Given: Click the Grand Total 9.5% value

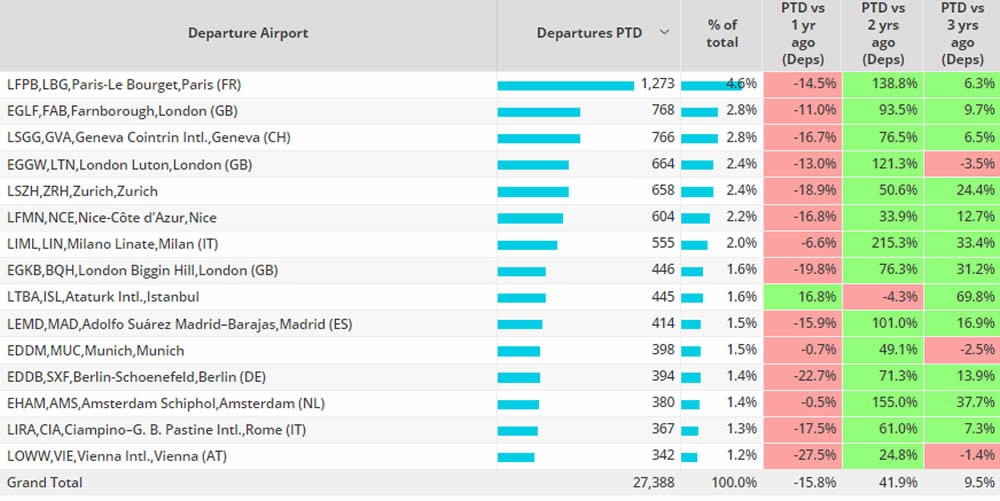Looking at the screenshot, I should coord(980,483).
